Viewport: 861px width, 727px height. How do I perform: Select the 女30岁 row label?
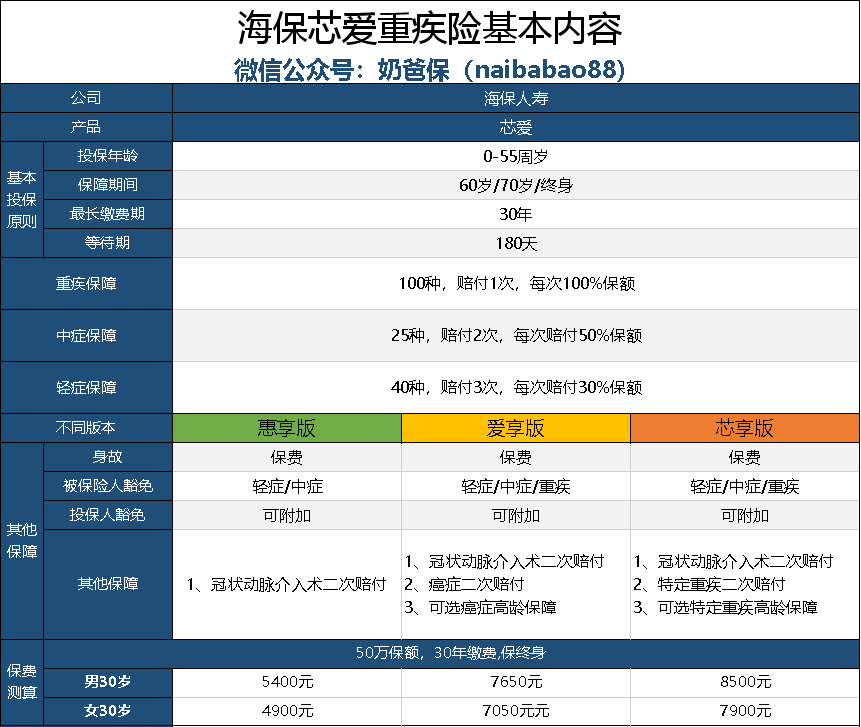pyautogui.click(x=108, y=711)
